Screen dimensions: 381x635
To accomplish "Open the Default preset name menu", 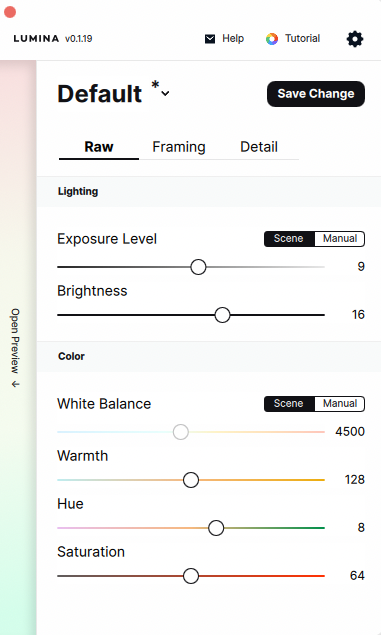I will 100,94.
